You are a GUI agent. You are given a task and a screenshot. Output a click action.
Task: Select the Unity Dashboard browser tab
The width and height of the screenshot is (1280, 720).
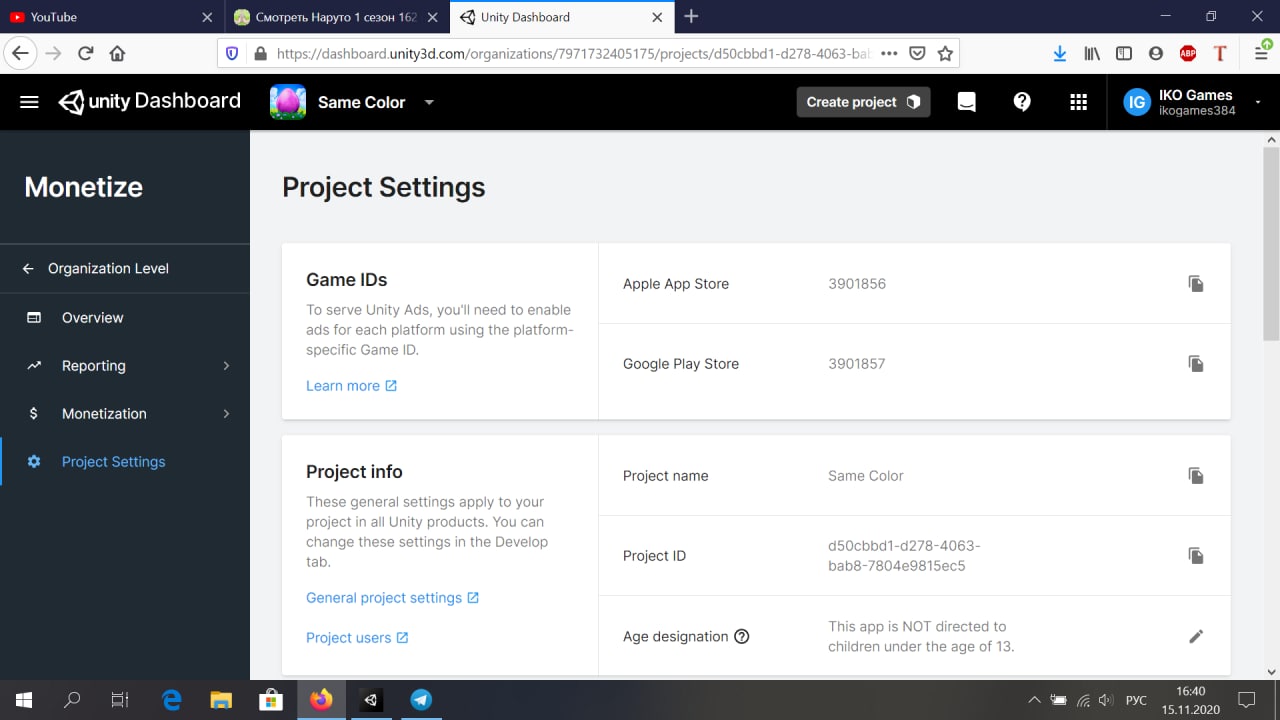pyautogui.click(x=560, y=17)
